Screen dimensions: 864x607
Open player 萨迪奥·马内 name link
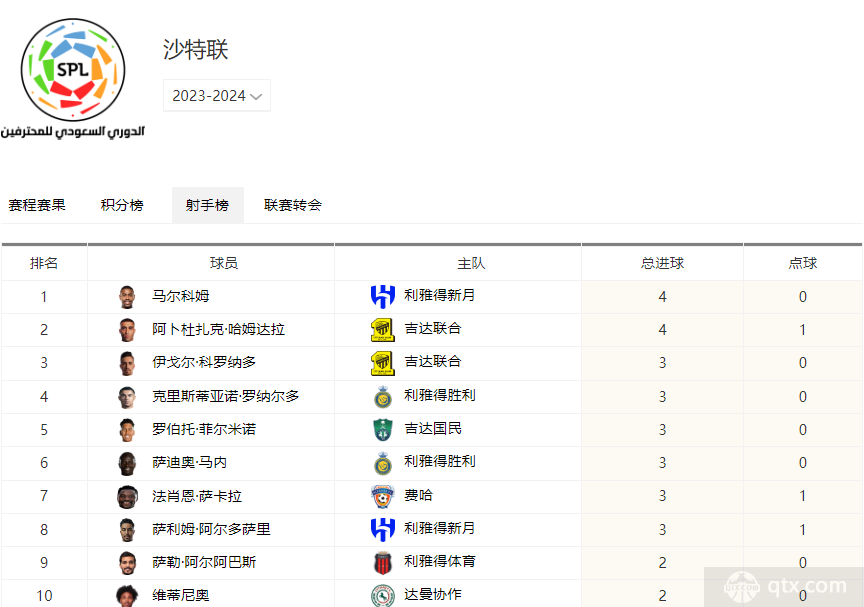pyautogui.click(x=190, y=462)
